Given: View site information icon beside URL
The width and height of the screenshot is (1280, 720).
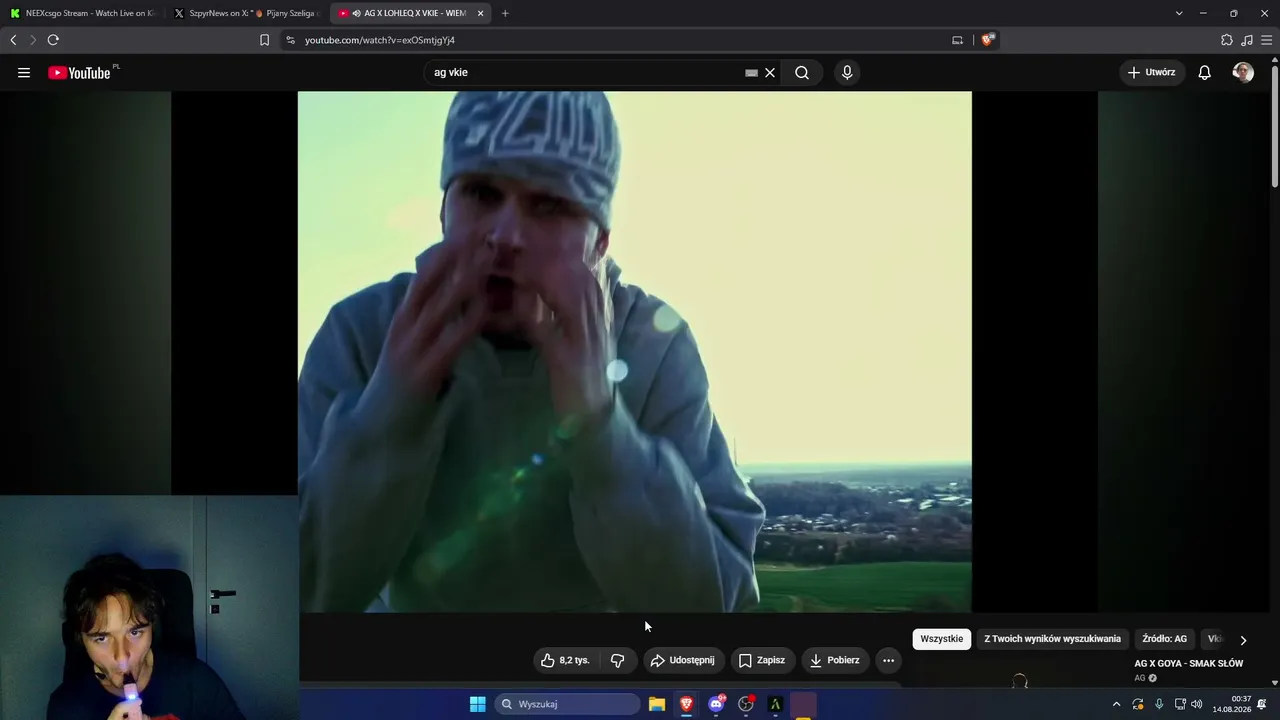Looking at the screenshot, I should click(290, 40).
